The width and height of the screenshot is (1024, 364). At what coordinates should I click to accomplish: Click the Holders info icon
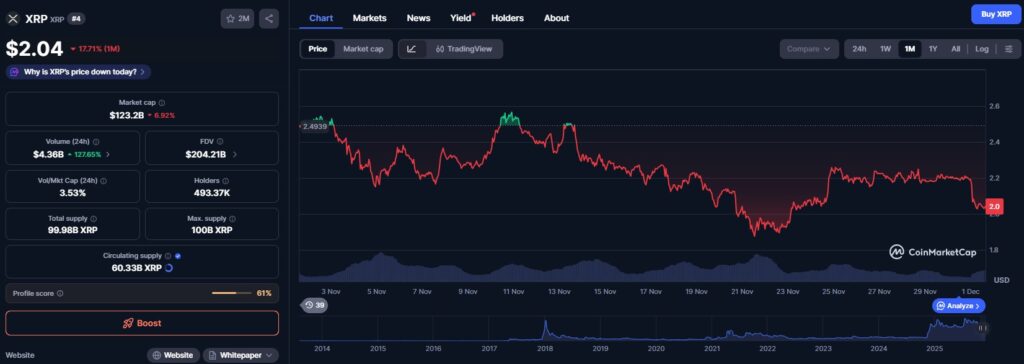point(225,180)
